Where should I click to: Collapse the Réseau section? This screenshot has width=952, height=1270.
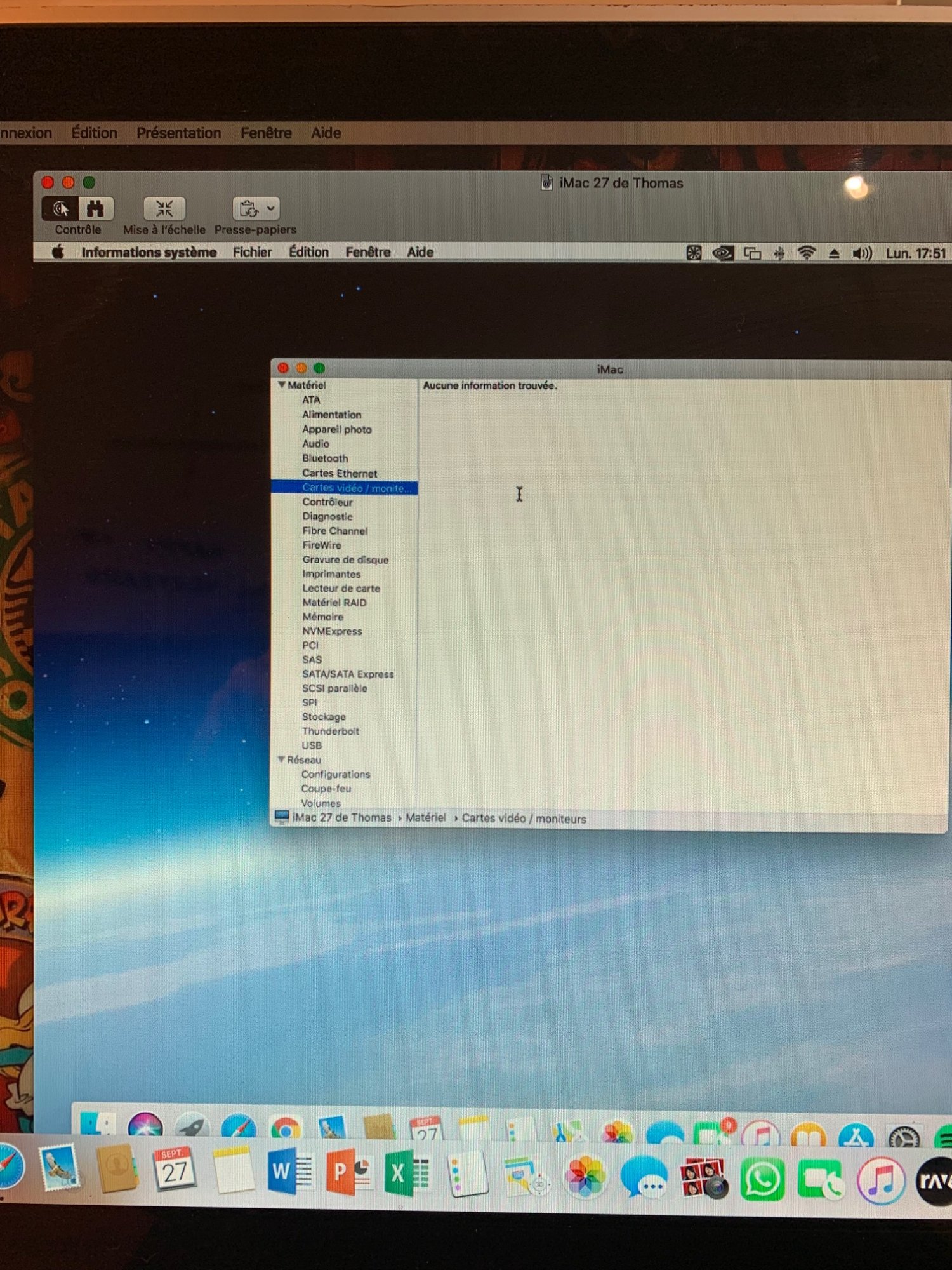click(281, 759)
